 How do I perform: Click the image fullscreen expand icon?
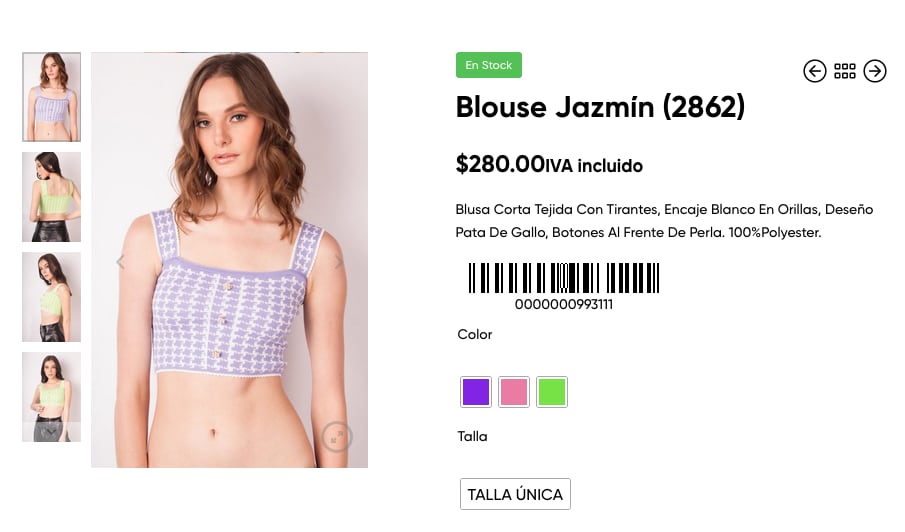pyautogui.click(x=336, y=437)
